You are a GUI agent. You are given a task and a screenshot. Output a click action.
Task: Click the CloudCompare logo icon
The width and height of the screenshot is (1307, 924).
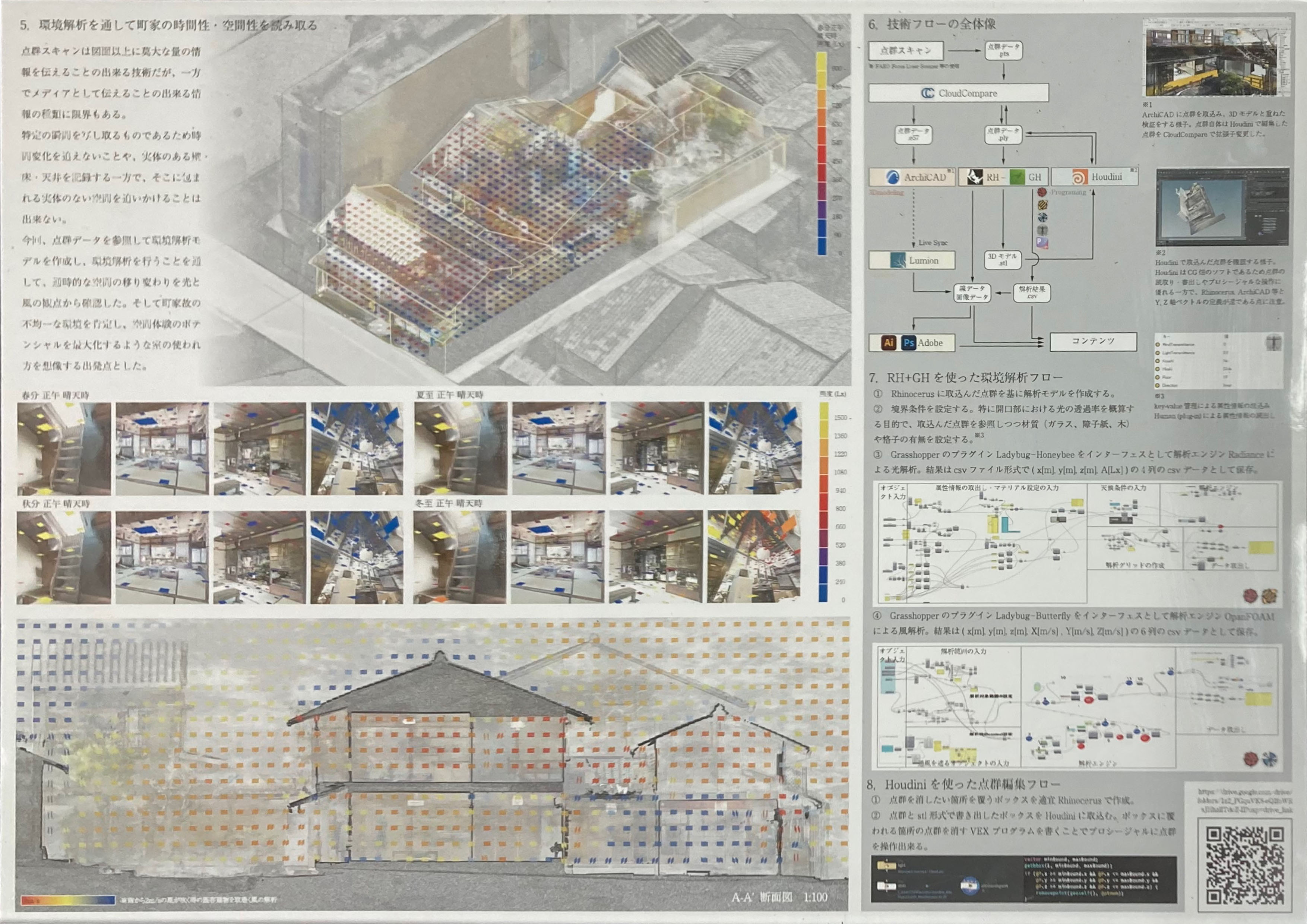(928, 93)
